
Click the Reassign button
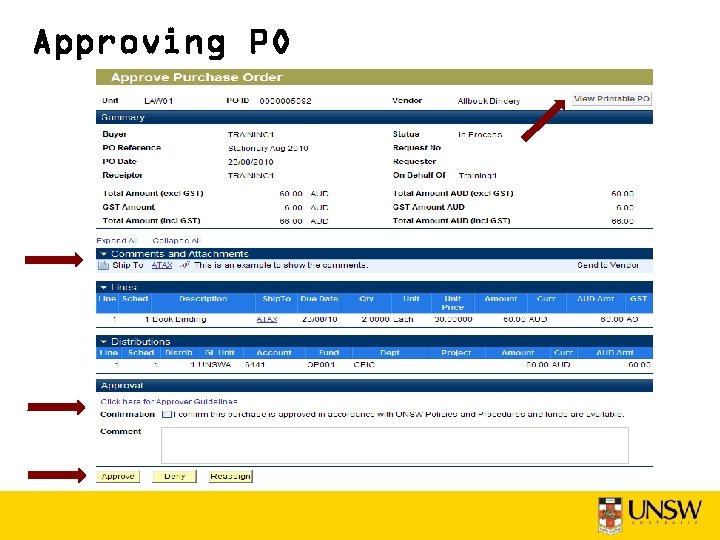[x=231, y=477]
